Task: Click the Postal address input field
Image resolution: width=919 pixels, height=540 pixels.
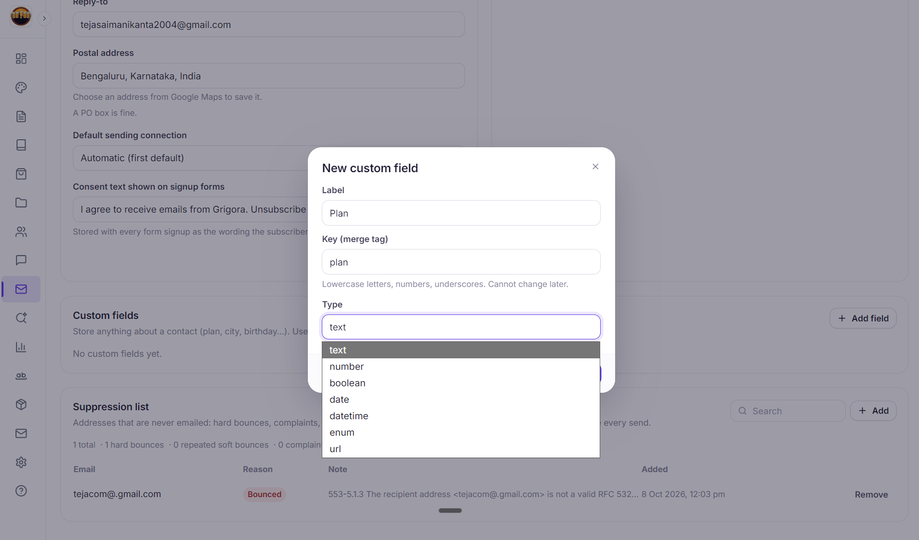Action: point(268,76)
